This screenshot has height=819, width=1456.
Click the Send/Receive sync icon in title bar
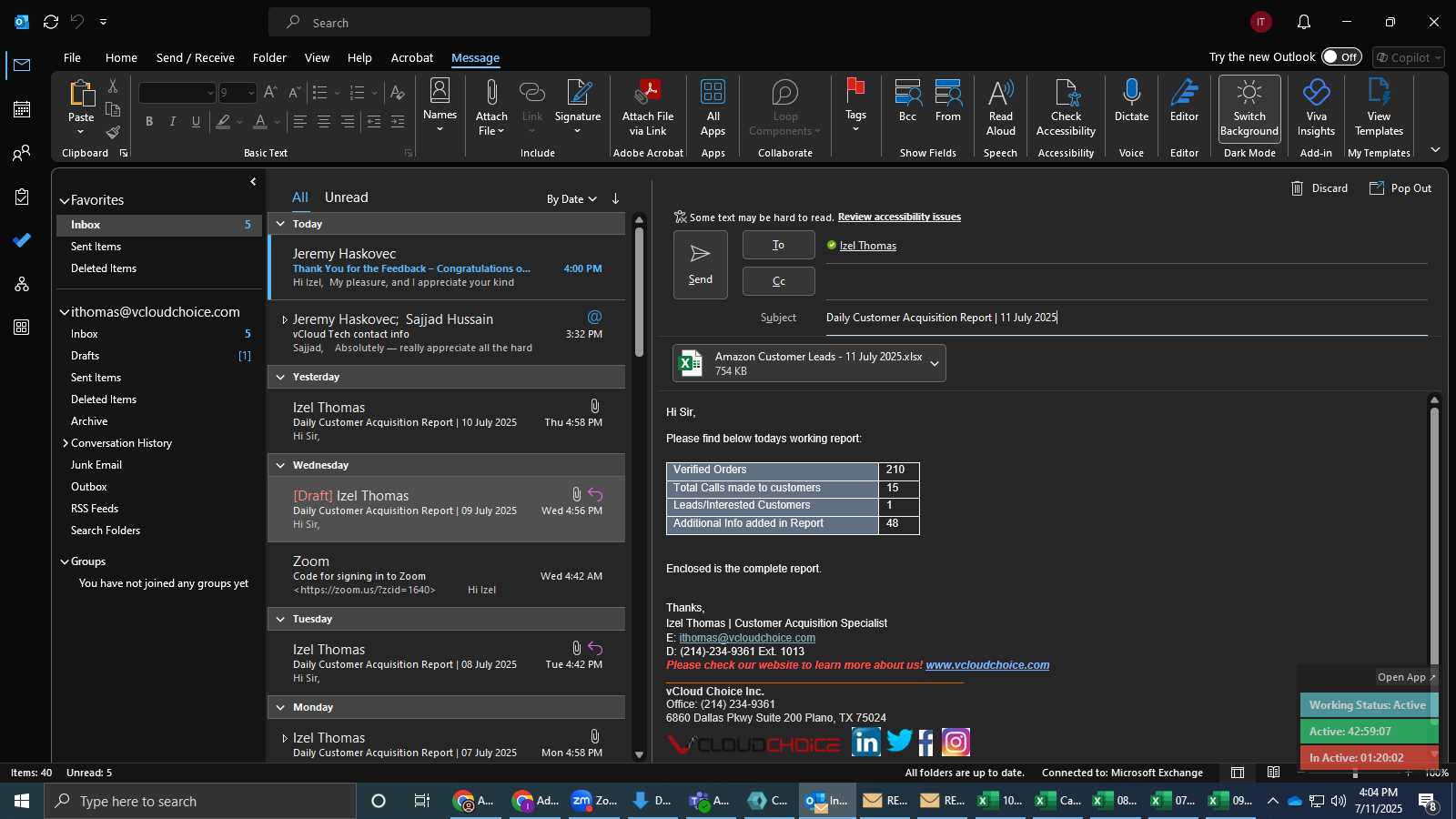pos(51,22)
